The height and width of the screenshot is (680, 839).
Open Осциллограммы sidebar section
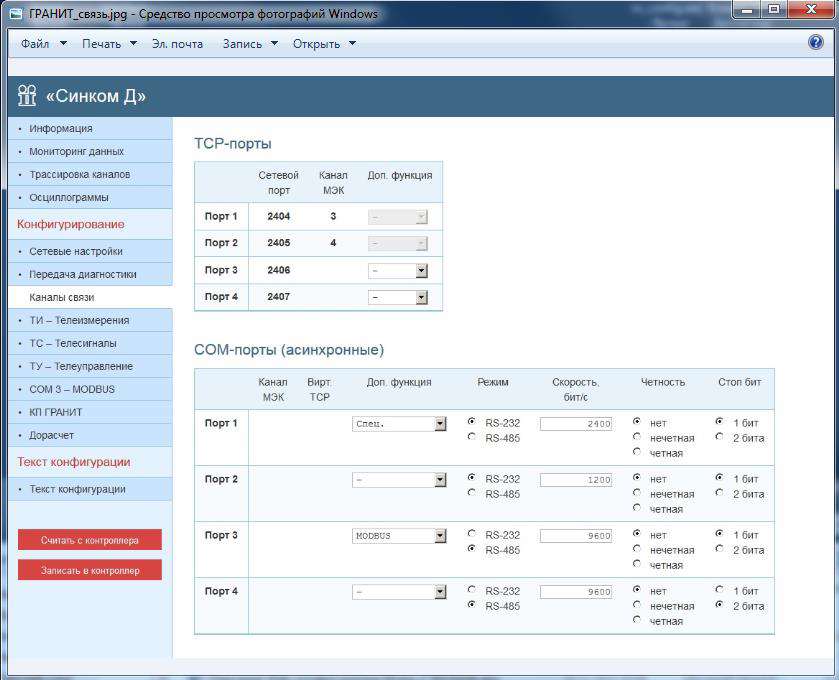coord(69,198)
